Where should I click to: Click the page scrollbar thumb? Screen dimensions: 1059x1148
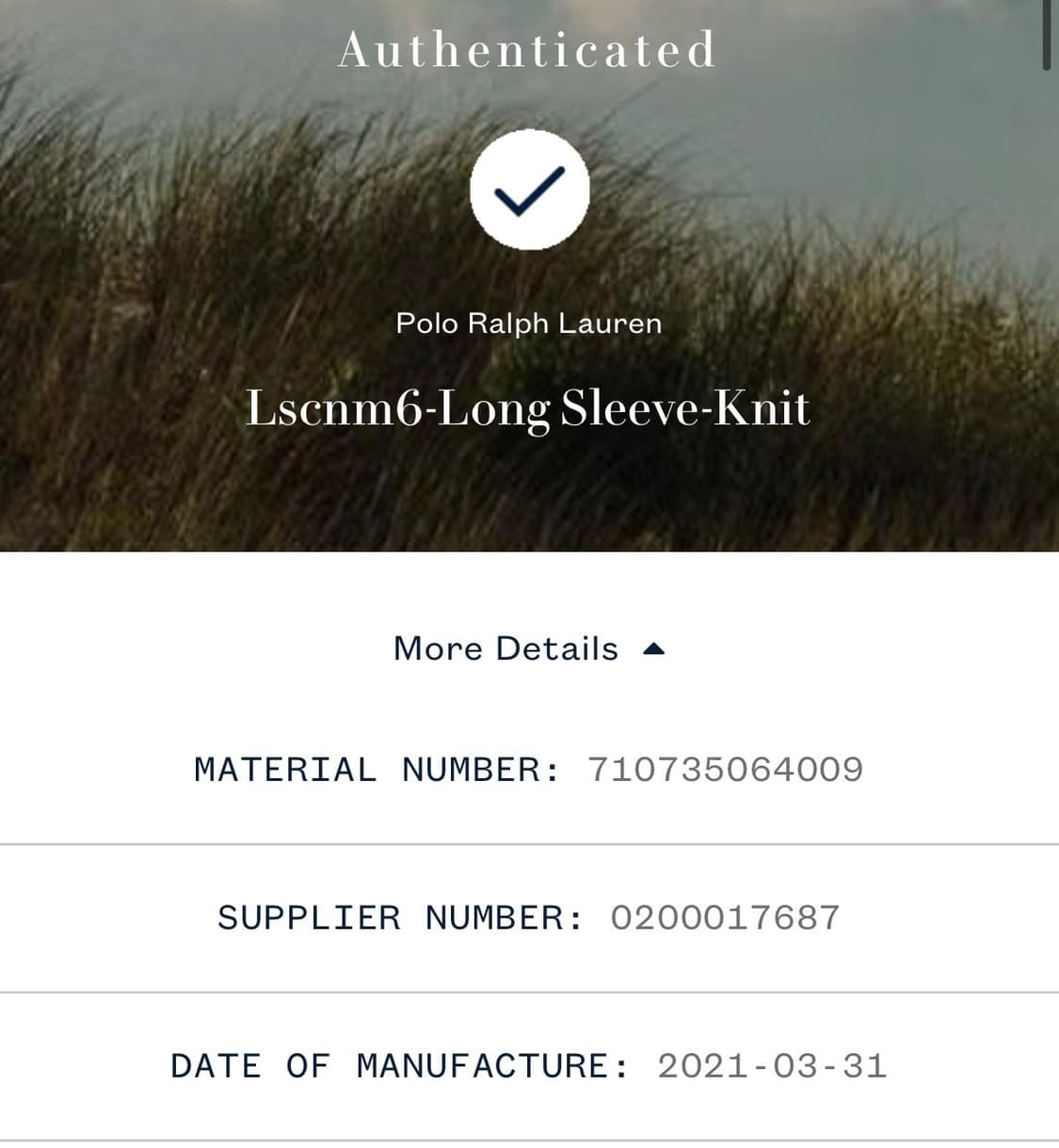coord(1047,34)
